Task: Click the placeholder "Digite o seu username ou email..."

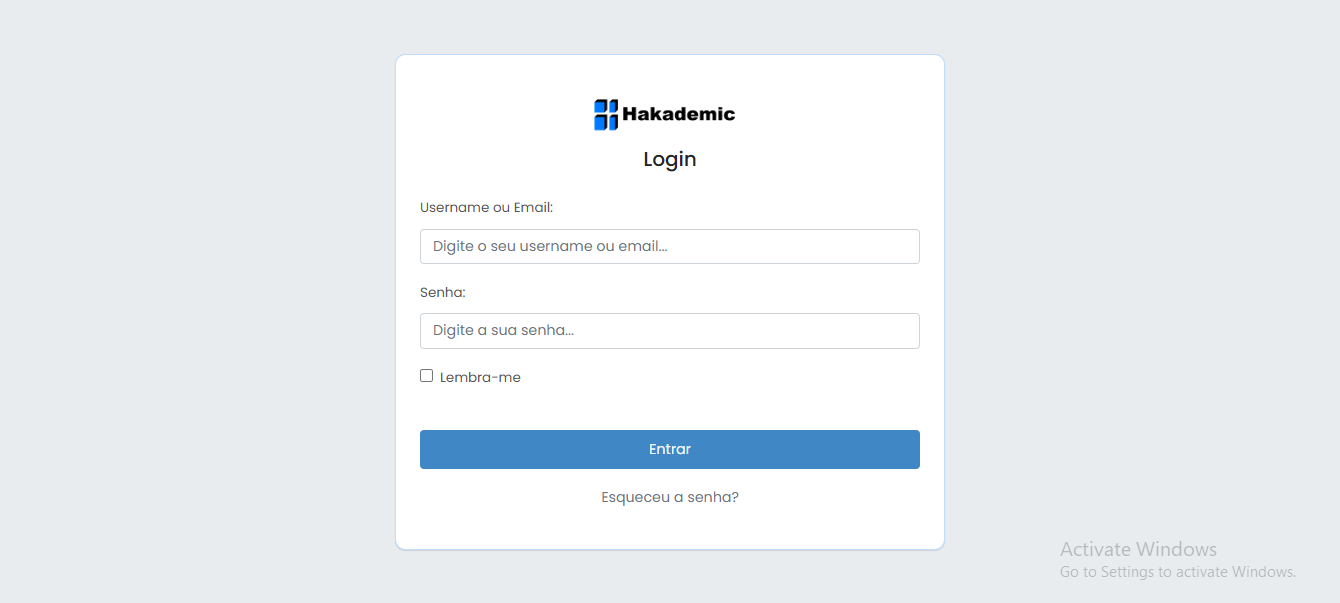Action: 549,247
